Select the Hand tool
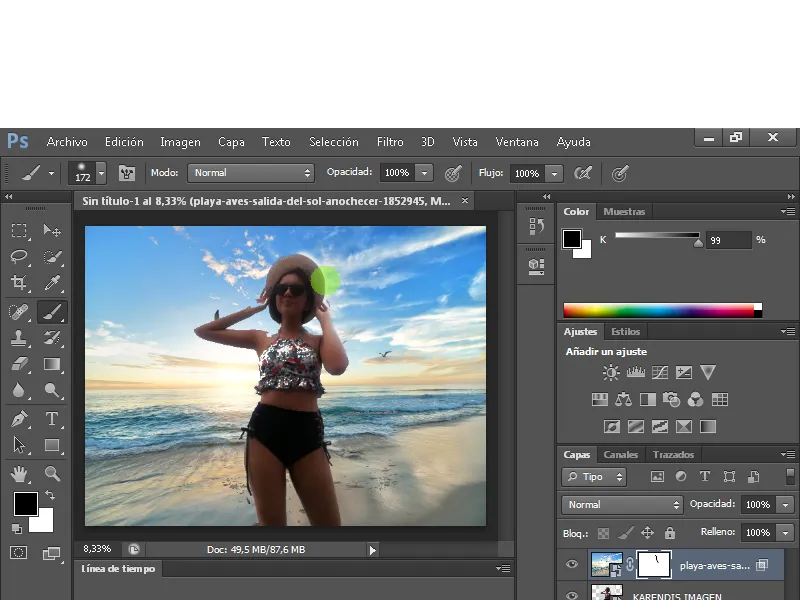Viewport: 800px width, 600px height. [x=19, y=474]
